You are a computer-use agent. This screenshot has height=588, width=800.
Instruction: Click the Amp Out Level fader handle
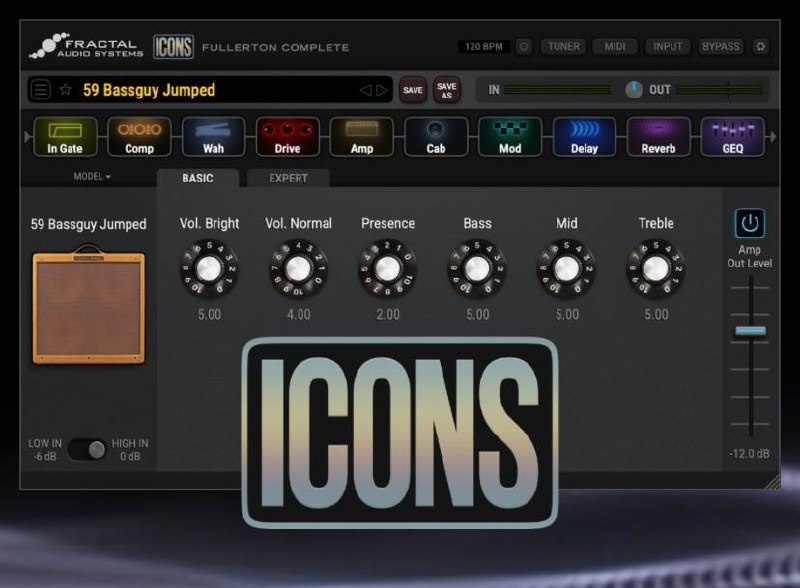pos(751,331)
